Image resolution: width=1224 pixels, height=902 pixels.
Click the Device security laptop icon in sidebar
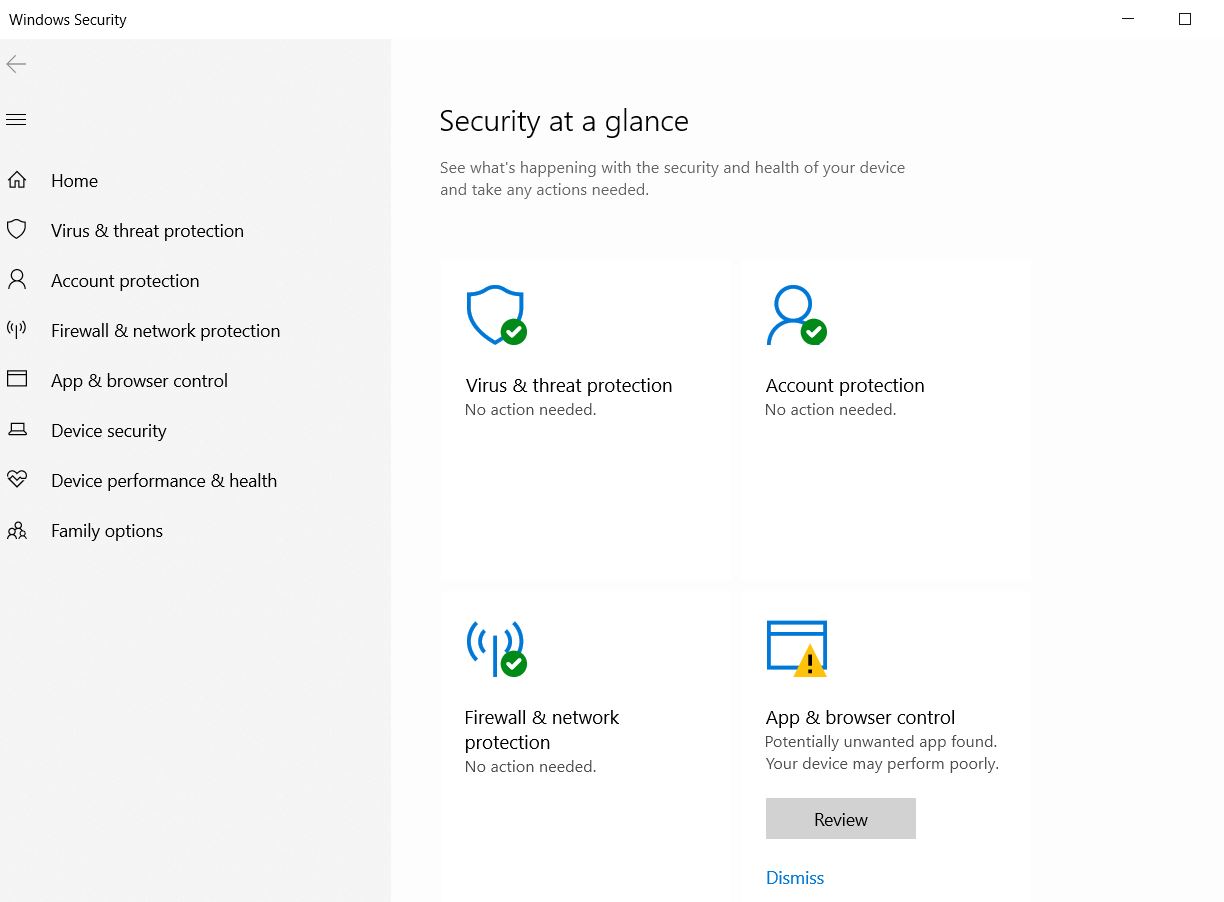tap(18, 430)
